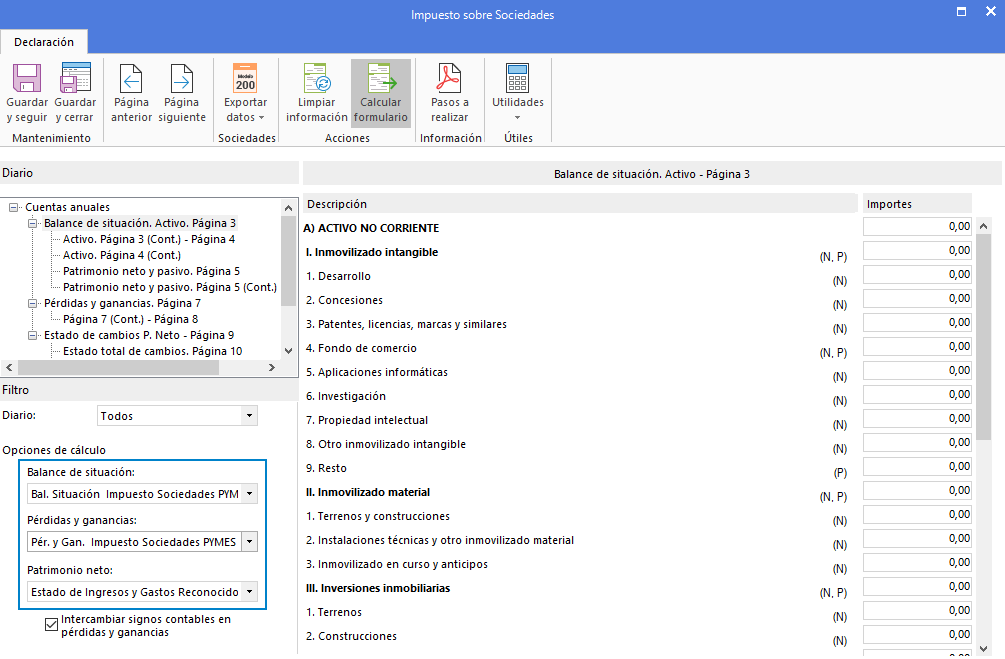The image size is (1005, 659).
Task: Select Activo. Página 3 (Cont.) - Página 4
Action: tap(149, 239)
